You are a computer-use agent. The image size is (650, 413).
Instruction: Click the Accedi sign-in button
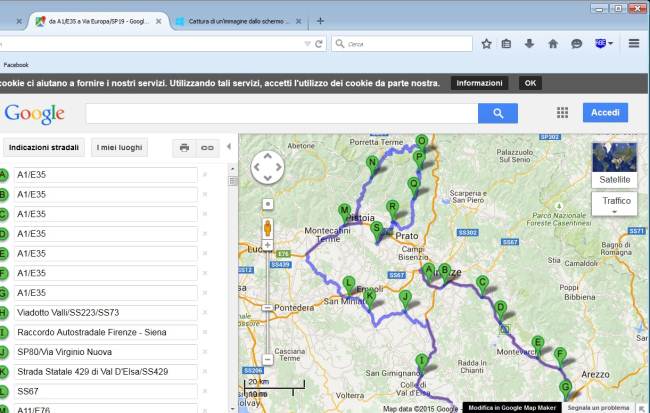[605, 113]
